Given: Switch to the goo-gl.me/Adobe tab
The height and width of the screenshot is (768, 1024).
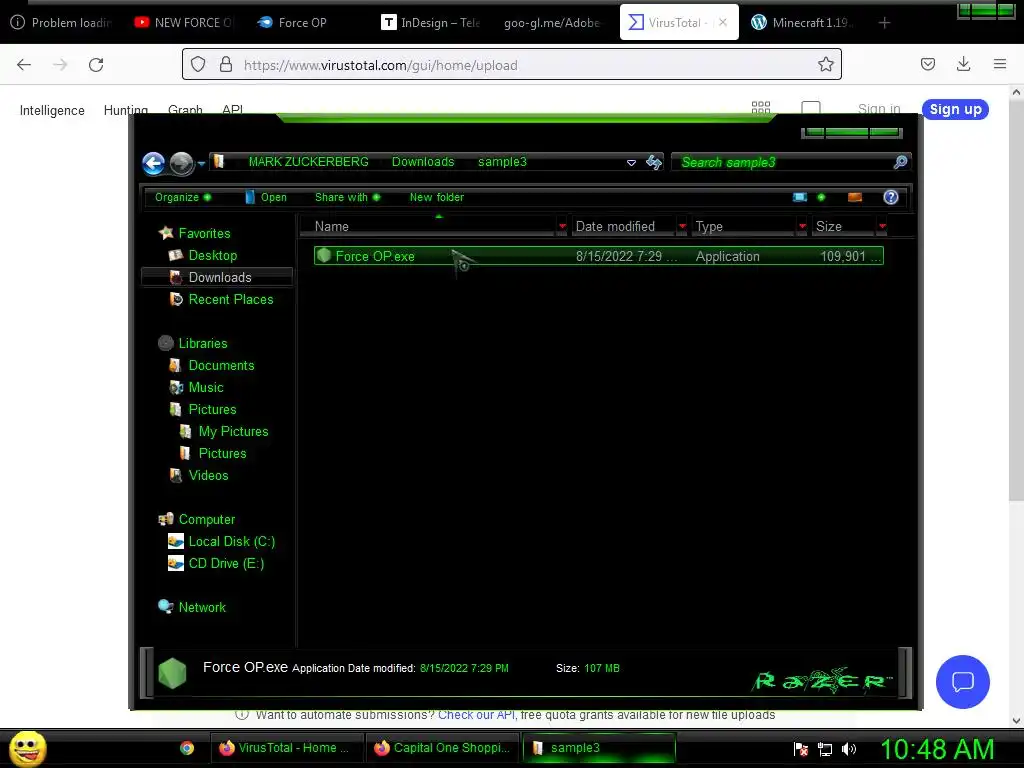Looking at the screenshot, I should pyautogui.click(x=552, y=23).
